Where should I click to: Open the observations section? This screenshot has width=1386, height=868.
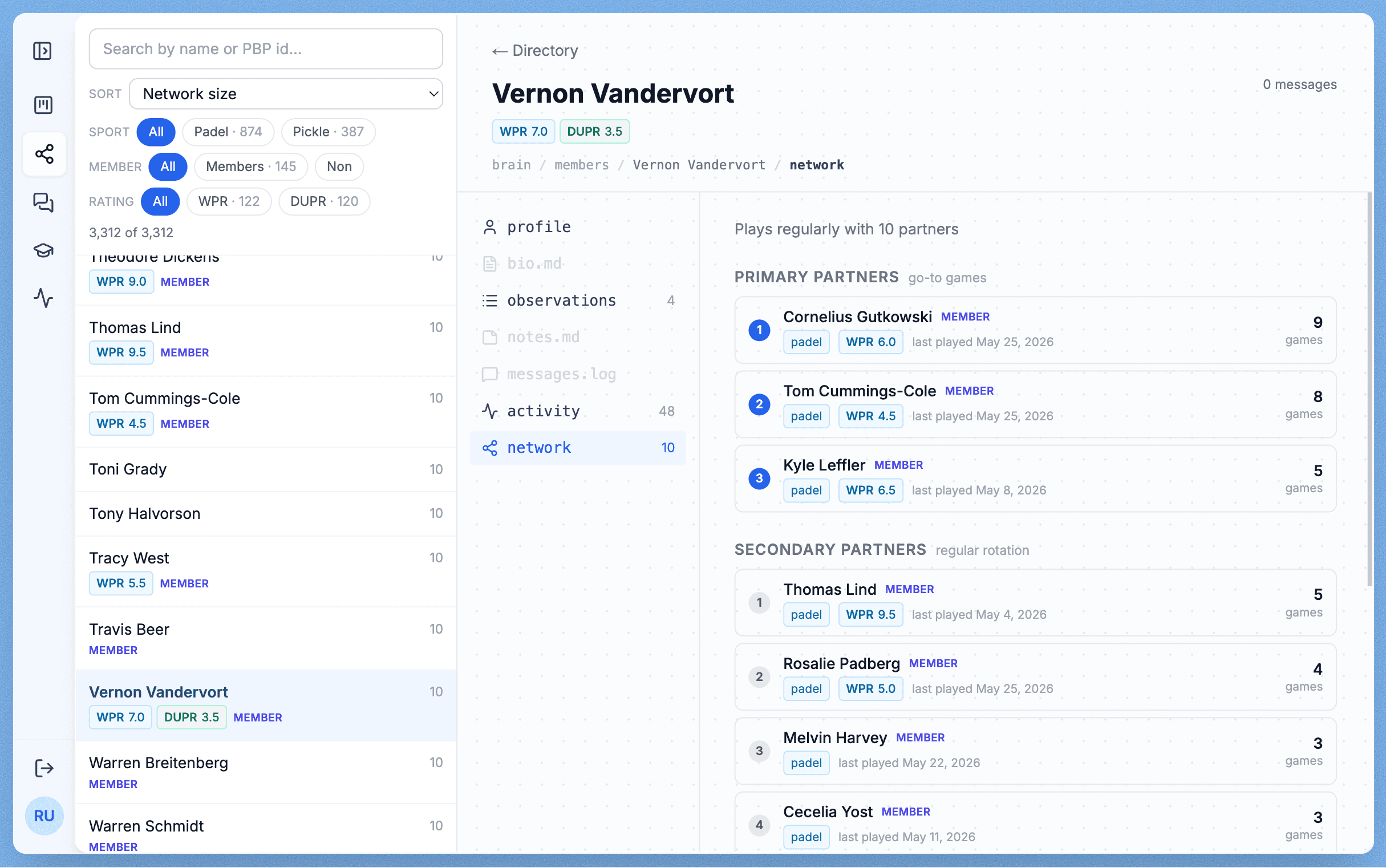(578, 300)
